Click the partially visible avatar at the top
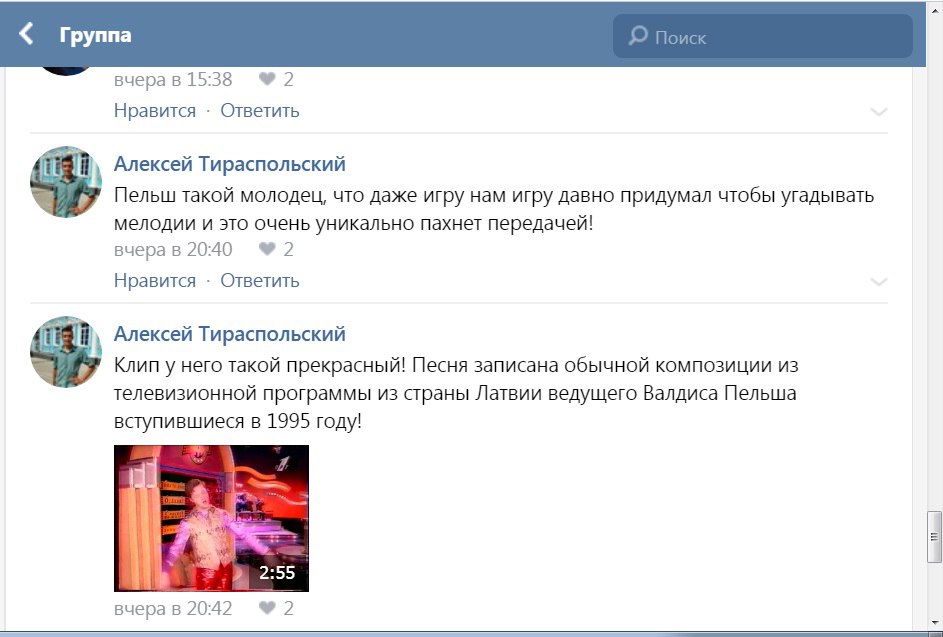 point(66,70)
